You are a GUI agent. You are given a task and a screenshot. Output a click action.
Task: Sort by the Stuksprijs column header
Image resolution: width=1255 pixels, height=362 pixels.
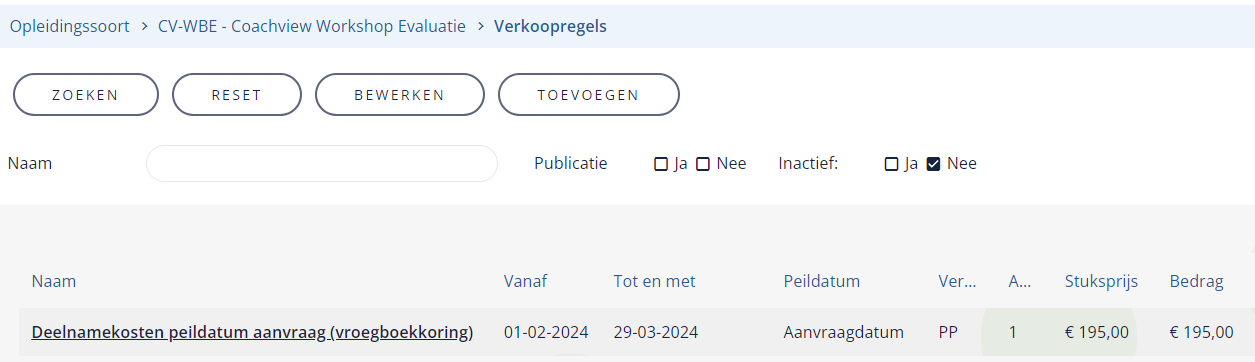point(1102,282)
